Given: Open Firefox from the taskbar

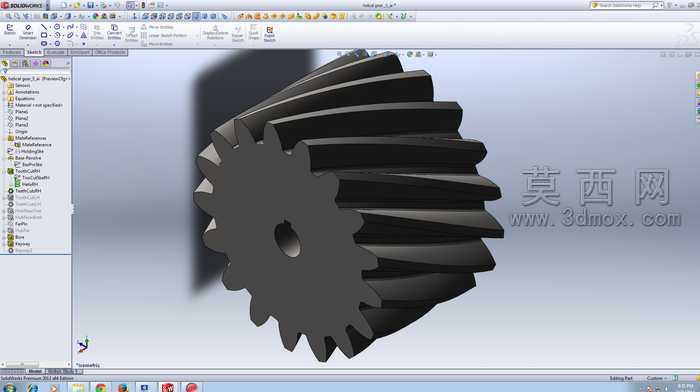Looking at the screenshot, I should click(x=123, y=388).
